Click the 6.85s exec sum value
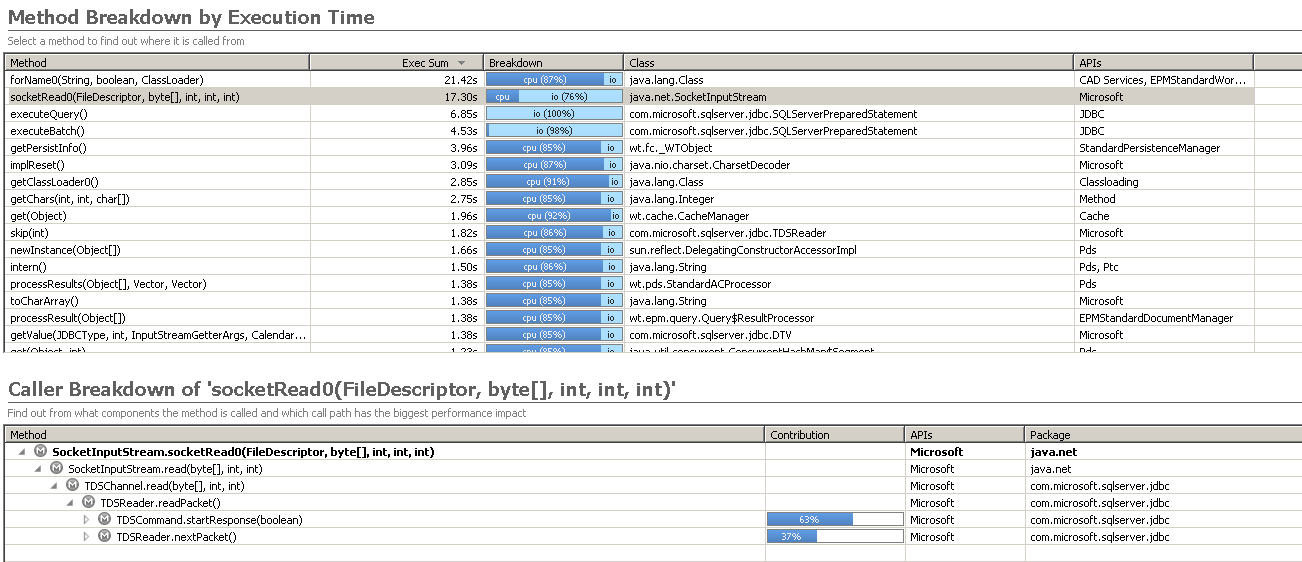Viewport: 1302px width, 562px height. (x=463, y=114)
